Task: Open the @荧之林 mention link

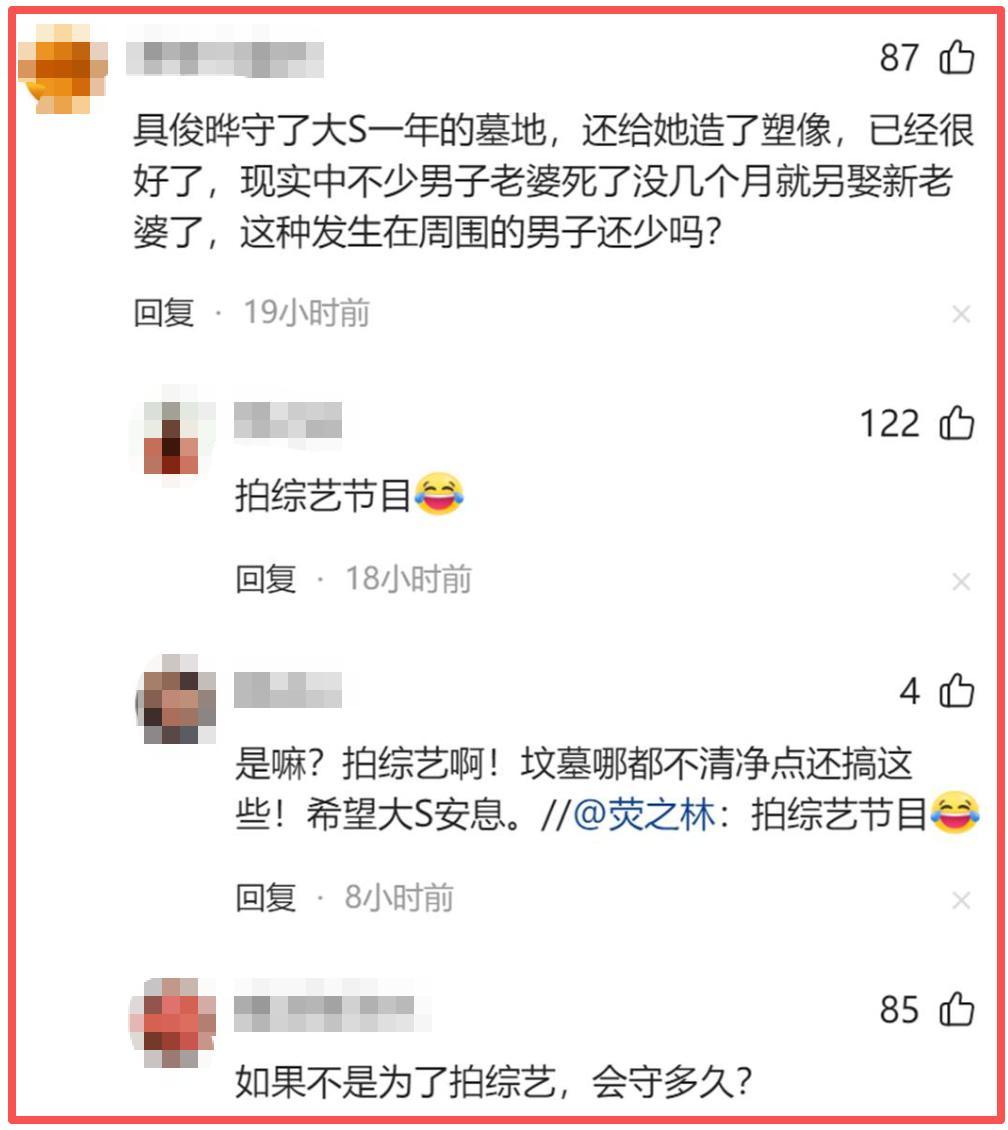Action: pyautogui.click(x=644, y=816)
